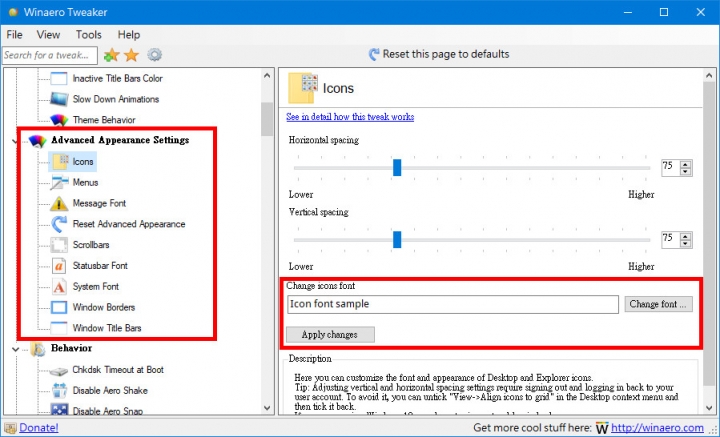
Task: Click the Disable Aero Shake icon
Action: click(59, 391)
